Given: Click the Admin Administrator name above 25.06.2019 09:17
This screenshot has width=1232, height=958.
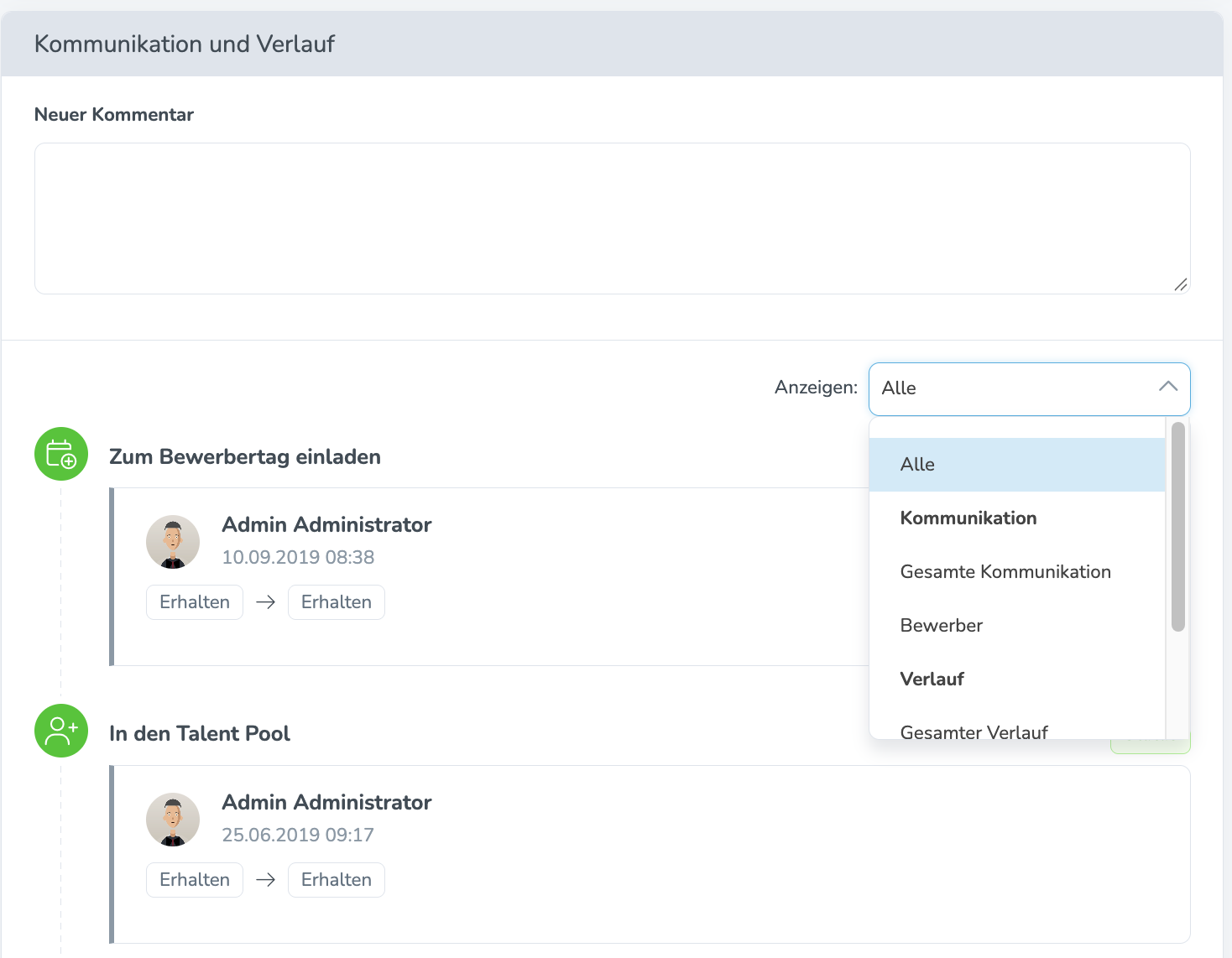Looking at the screenshot, I should coord(326,803).
